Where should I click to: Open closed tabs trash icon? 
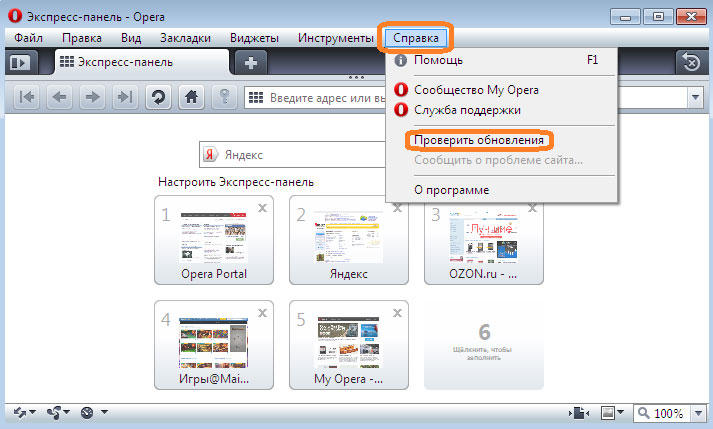point(691,62)
